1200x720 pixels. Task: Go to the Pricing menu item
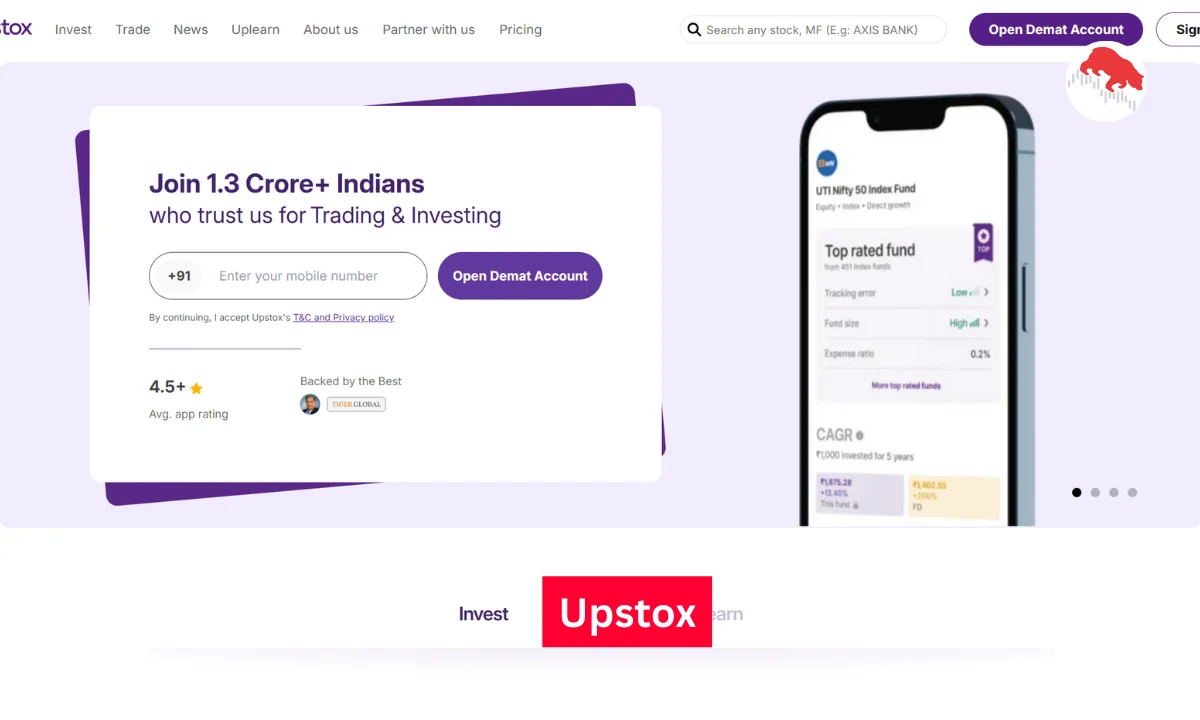click(x=520, y=30)
